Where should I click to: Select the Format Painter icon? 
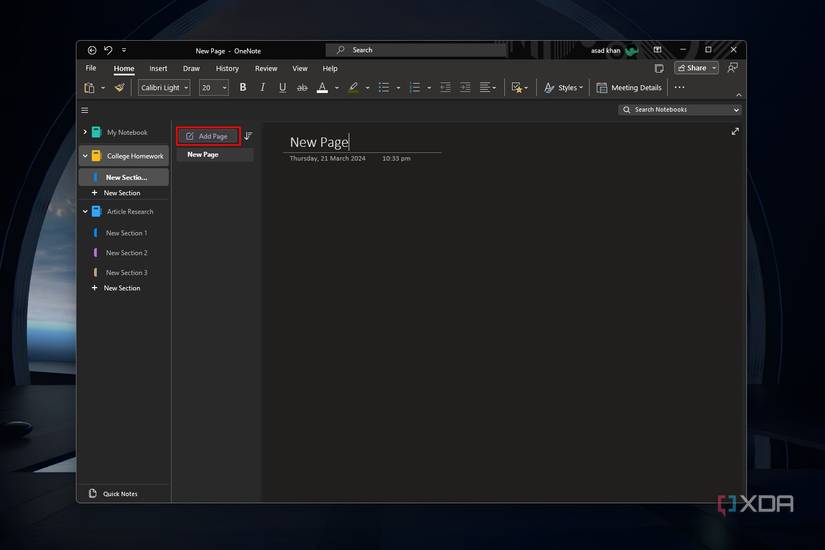[x=120, y=87]
